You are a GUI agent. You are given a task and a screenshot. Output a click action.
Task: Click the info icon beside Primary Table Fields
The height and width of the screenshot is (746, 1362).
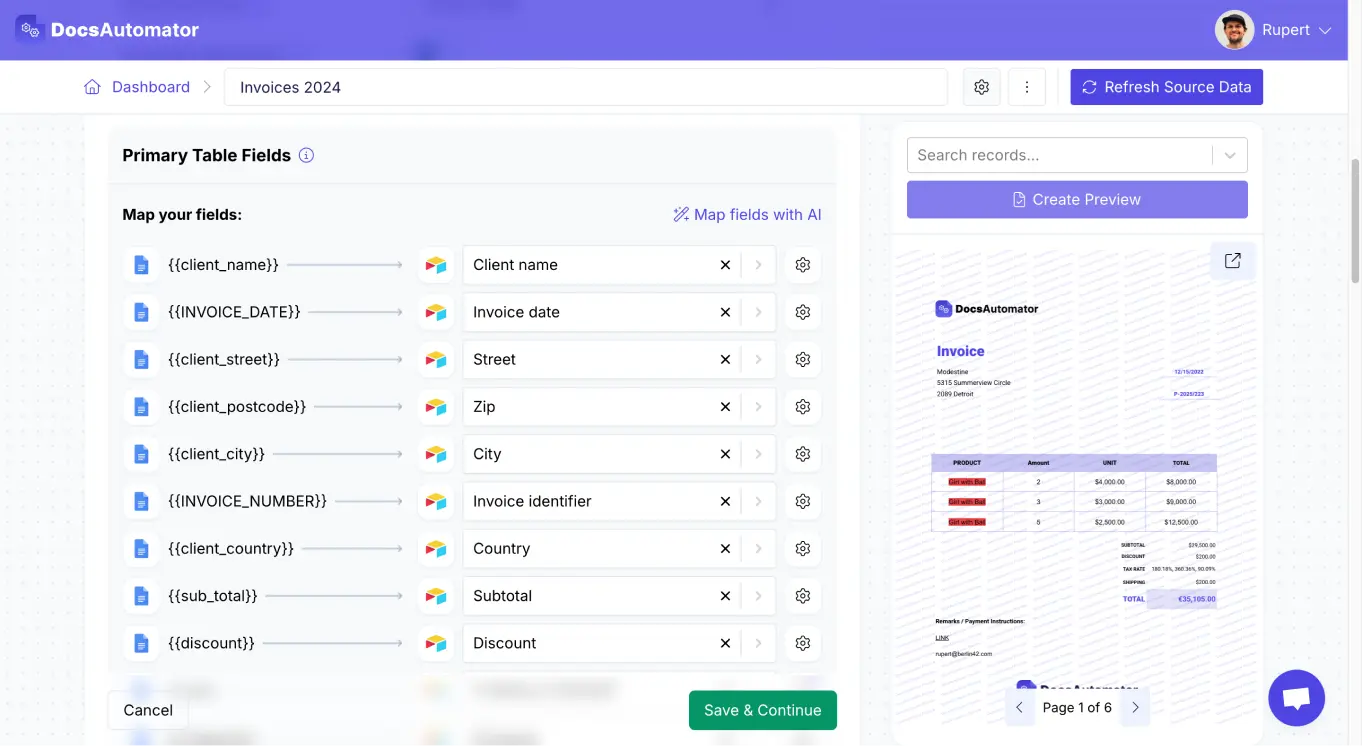click(305, 155)
